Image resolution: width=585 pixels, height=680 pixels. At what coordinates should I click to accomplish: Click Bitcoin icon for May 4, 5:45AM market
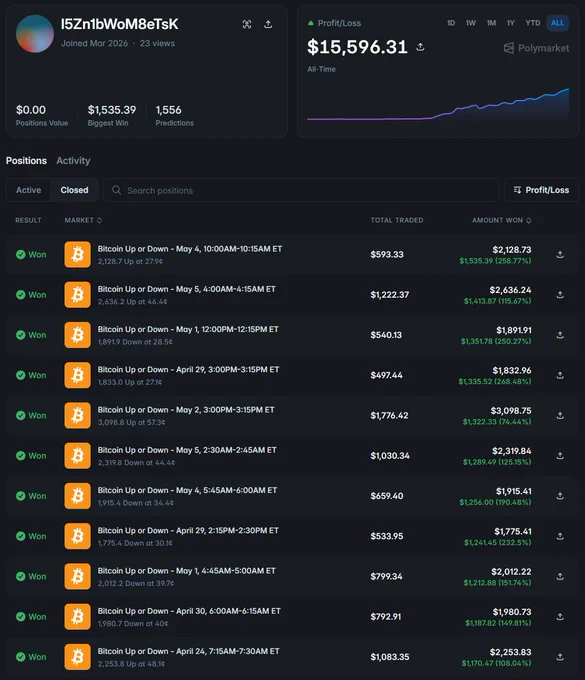coord(78,496)
